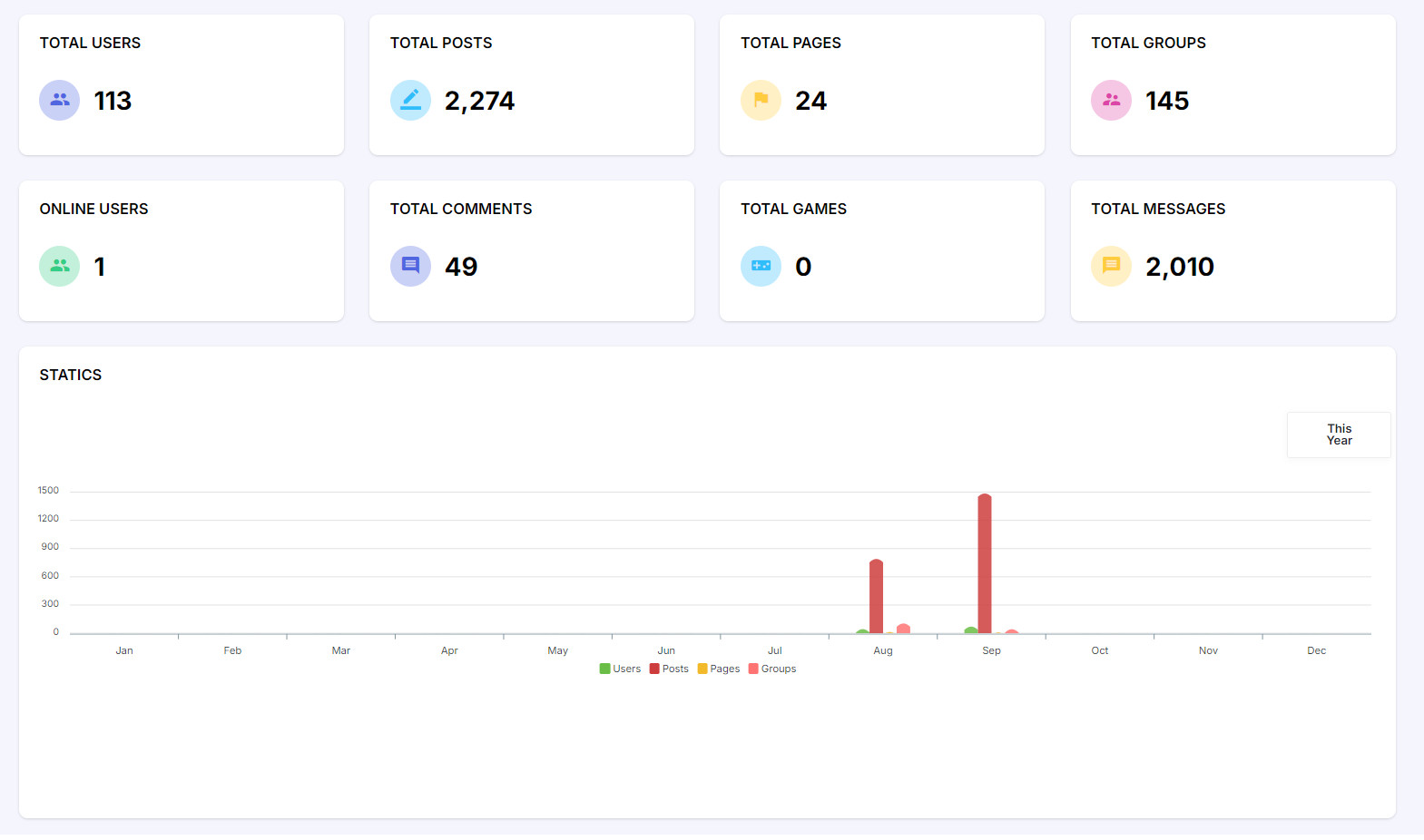Click the Aug Groups pink bar
Viewport: 1424px width, 840px height.
pyautogui.click(x=903, y=629)
